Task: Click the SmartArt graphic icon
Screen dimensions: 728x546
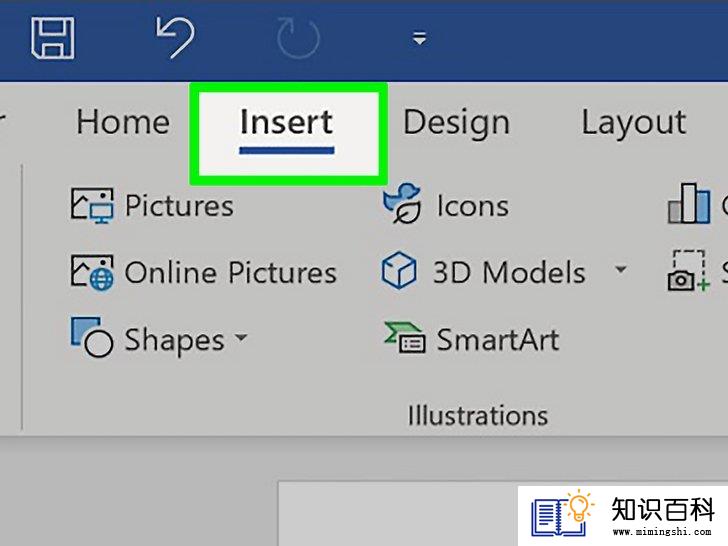Action: 404,338
